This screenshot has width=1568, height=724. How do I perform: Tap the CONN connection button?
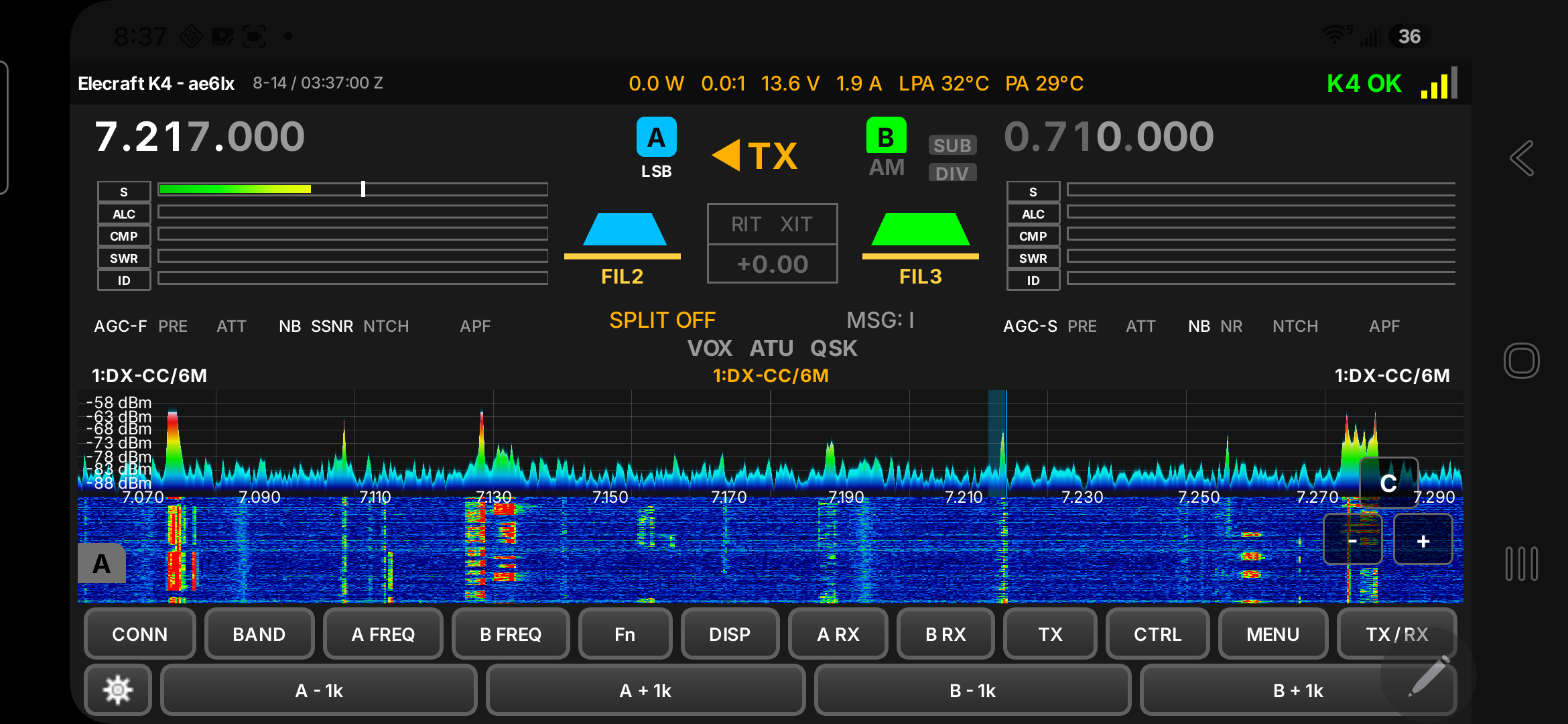(140, 634)
